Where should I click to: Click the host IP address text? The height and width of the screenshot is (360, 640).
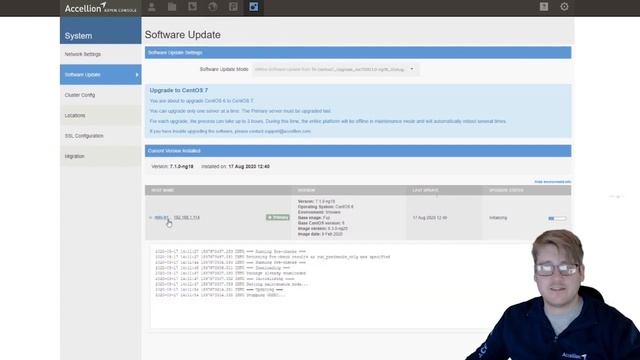point(187,218)
